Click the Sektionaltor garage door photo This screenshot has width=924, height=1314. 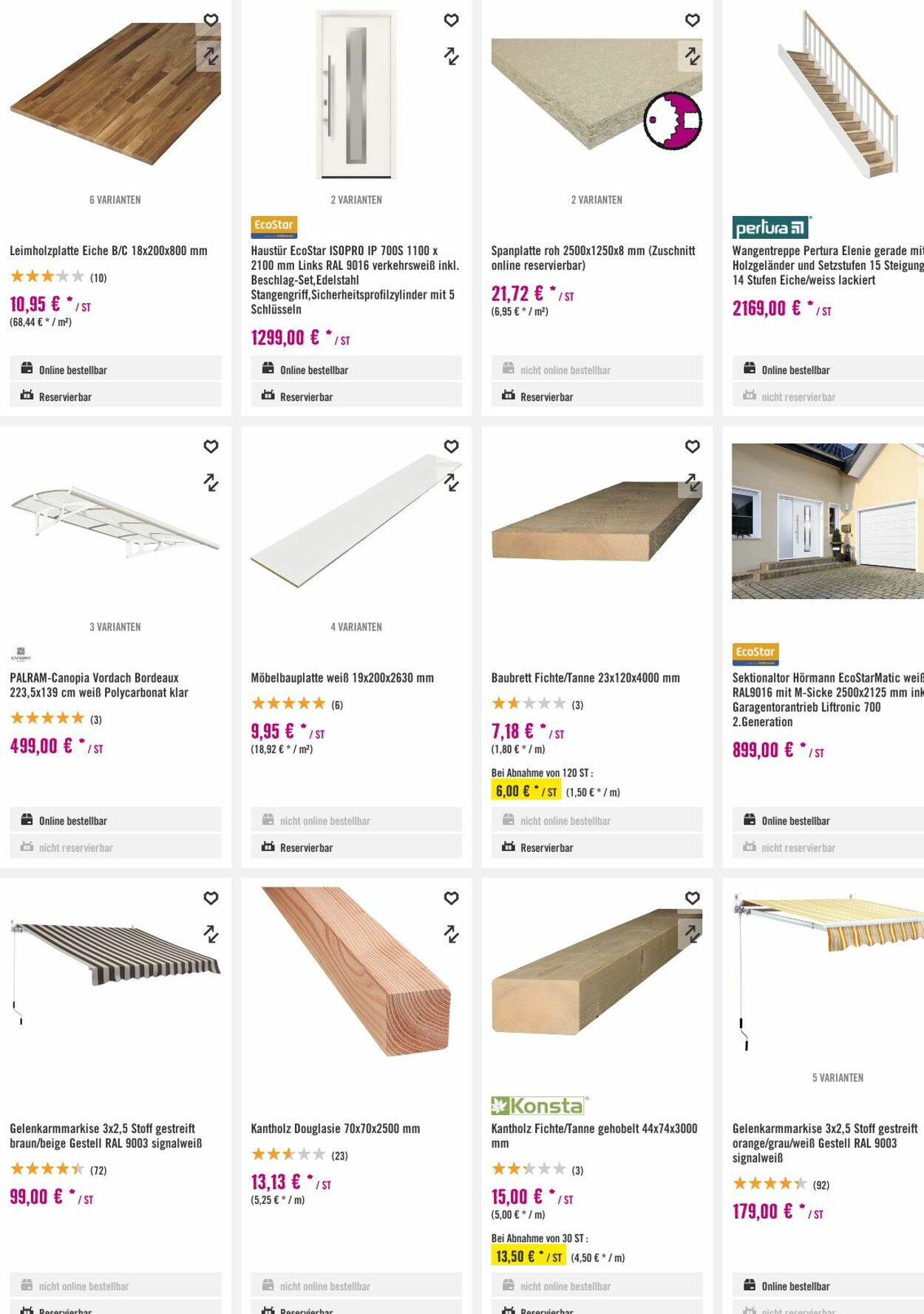(826, 521)
